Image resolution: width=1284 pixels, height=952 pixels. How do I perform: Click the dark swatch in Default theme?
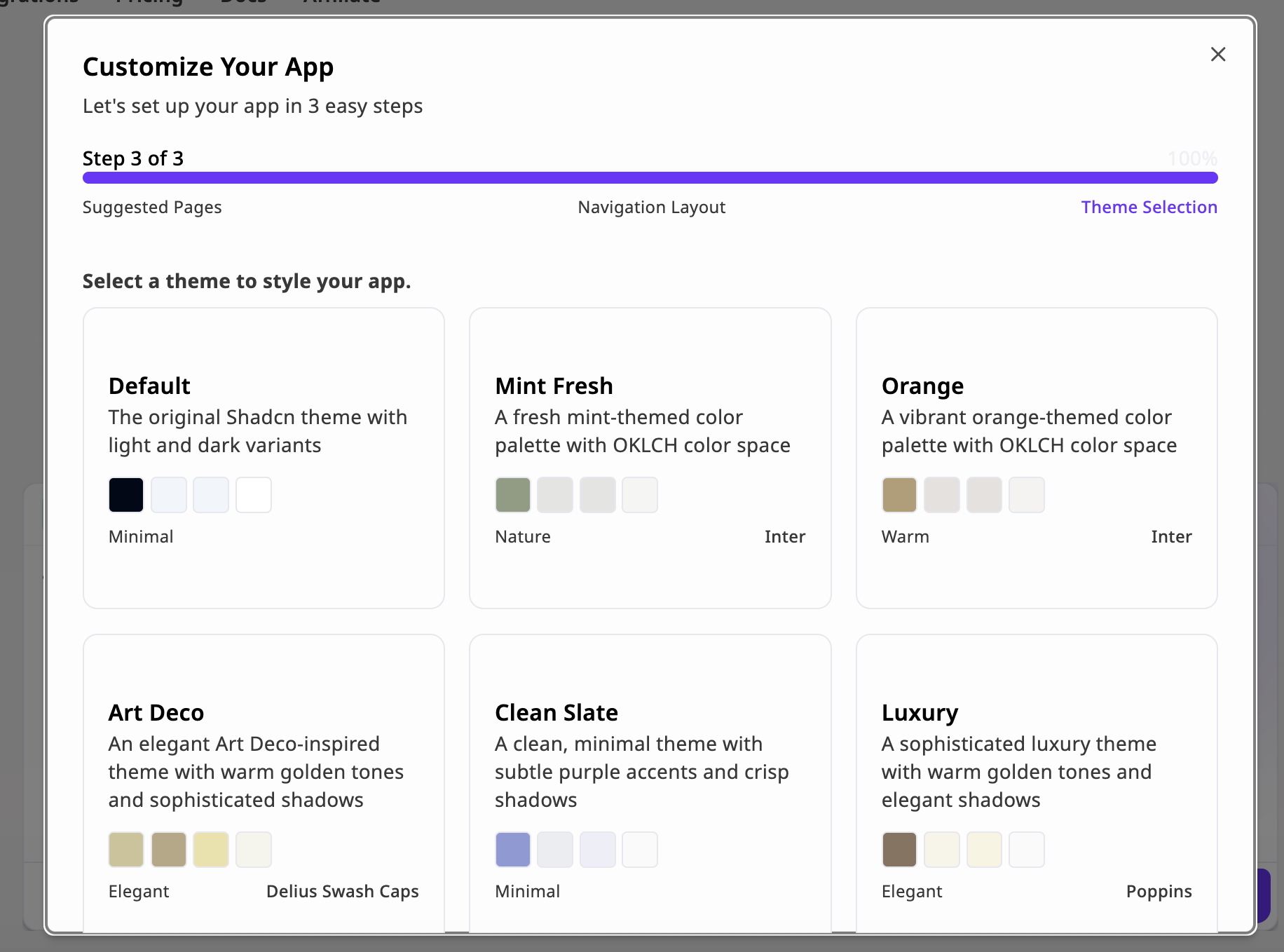[125, 494]
